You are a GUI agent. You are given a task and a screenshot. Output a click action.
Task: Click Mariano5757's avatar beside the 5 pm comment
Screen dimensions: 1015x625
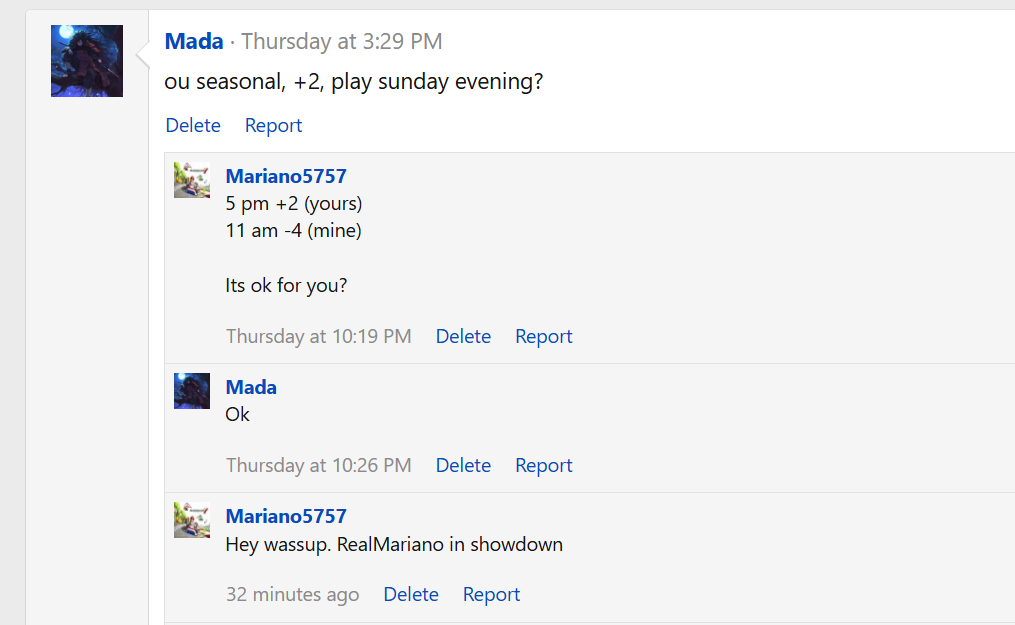pyautogui.click(x=192, y=180)
